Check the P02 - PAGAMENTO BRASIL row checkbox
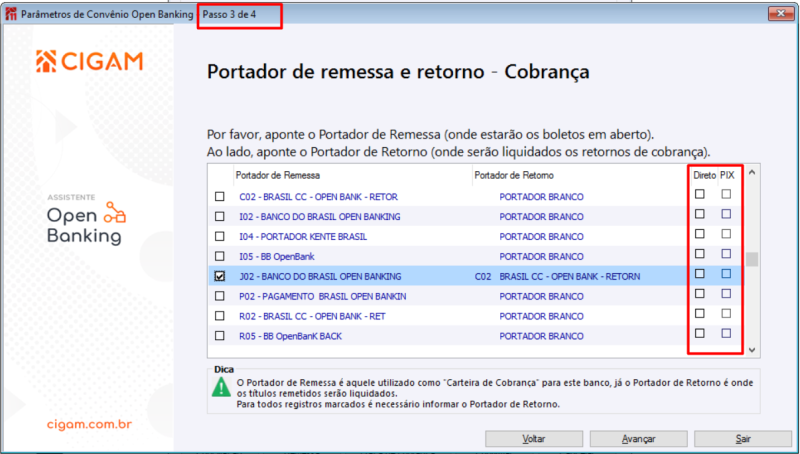Screen dimensions: 800x454 (x=219, y=296)
